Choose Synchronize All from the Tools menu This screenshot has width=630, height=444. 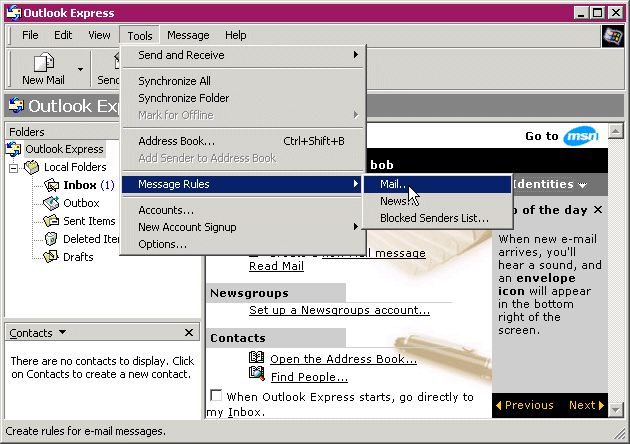pos(243,81)
